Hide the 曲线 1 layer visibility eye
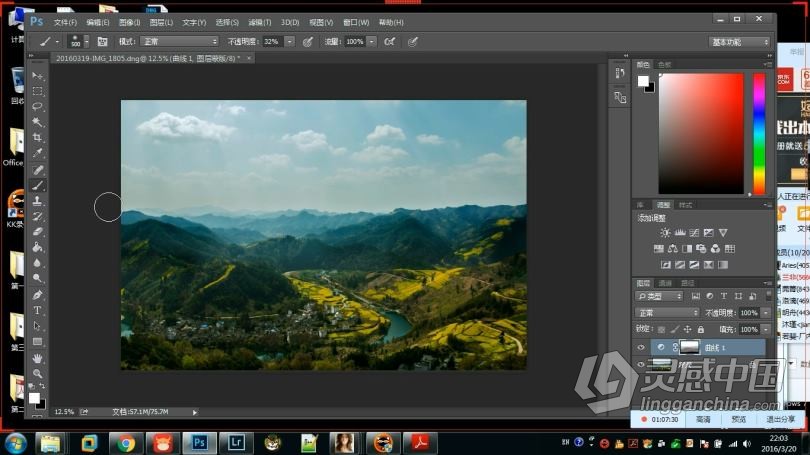The height and width of the screenshot is (455, 810). click(x=641, y=348)
